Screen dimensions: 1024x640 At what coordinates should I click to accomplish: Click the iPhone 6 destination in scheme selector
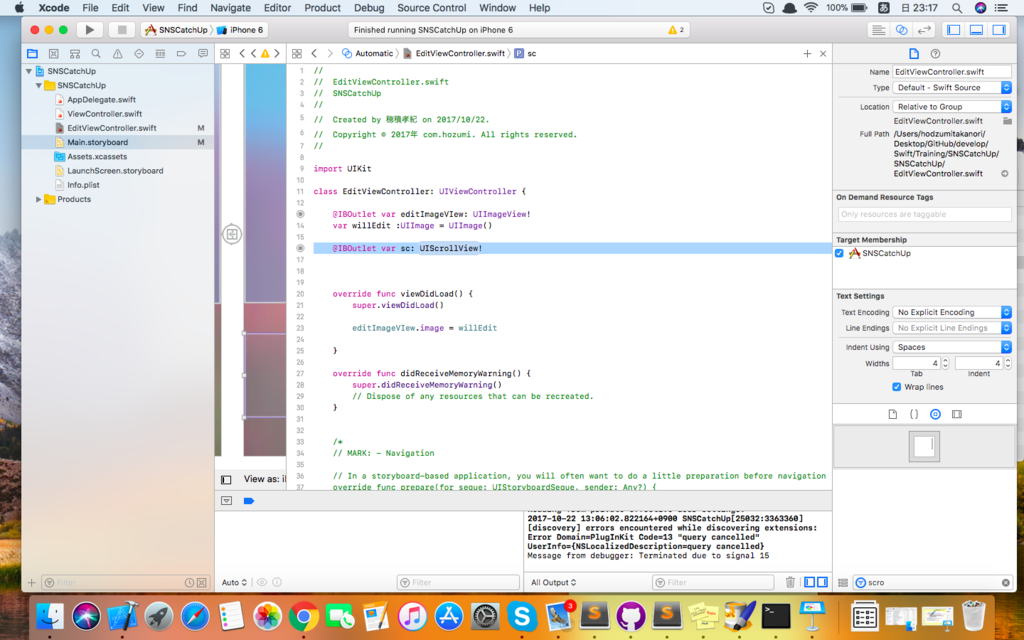point(240,29)
